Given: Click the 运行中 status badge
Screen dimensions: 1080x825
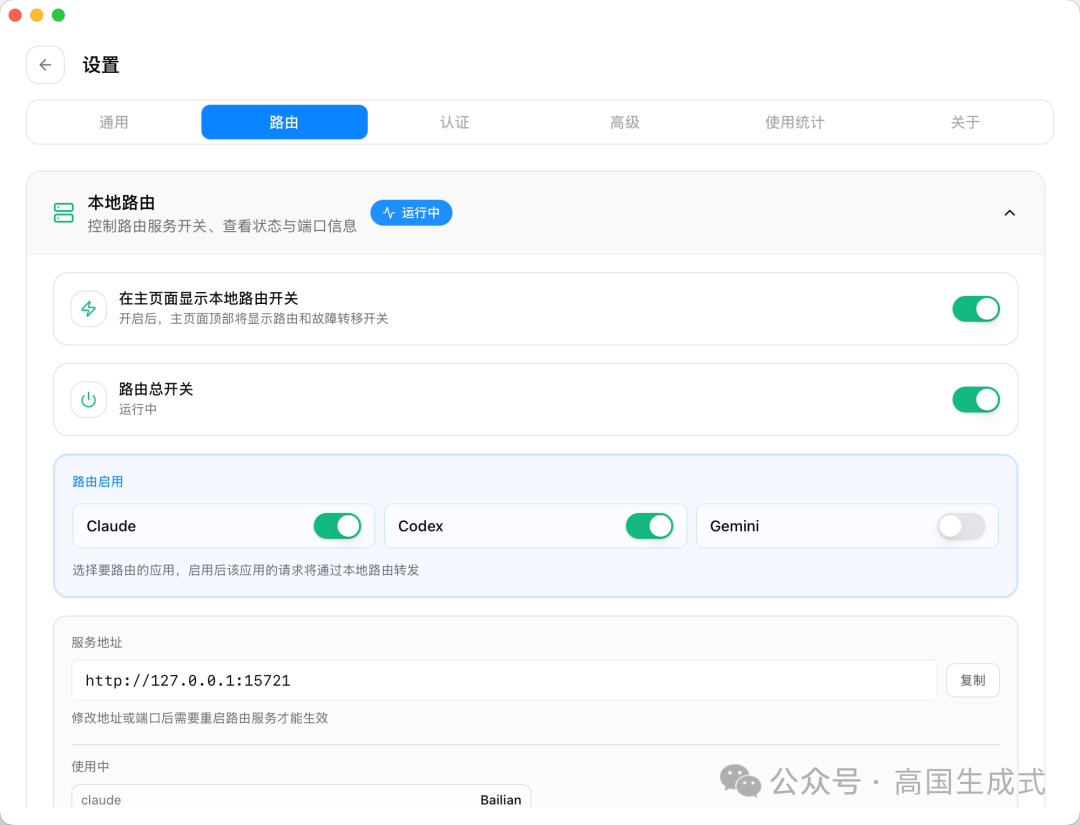Looking at the screenshot, I should coord(411,213).
